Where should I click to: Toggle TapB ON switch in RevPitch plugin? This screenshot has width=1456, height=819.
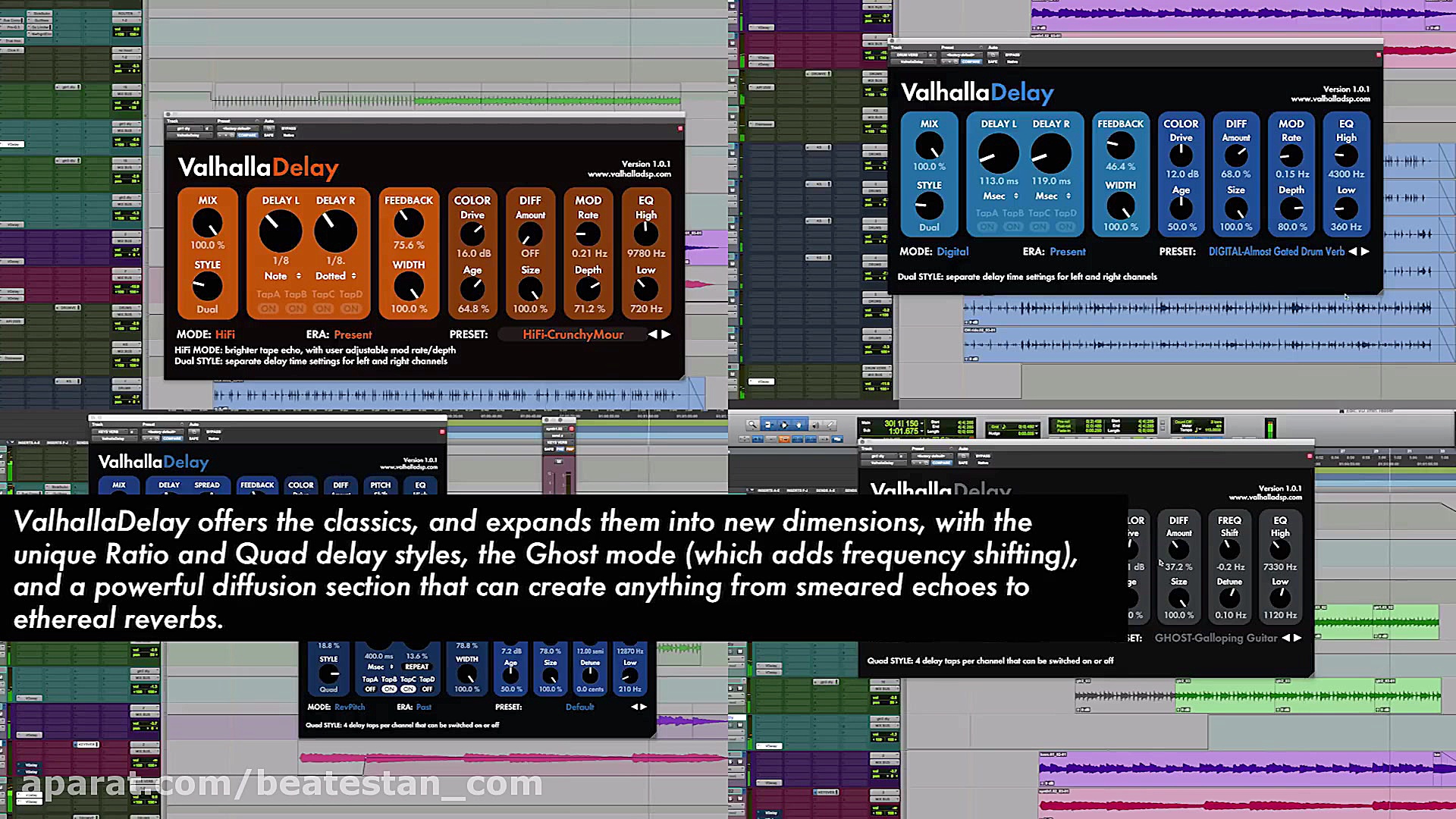click(389, 689)
